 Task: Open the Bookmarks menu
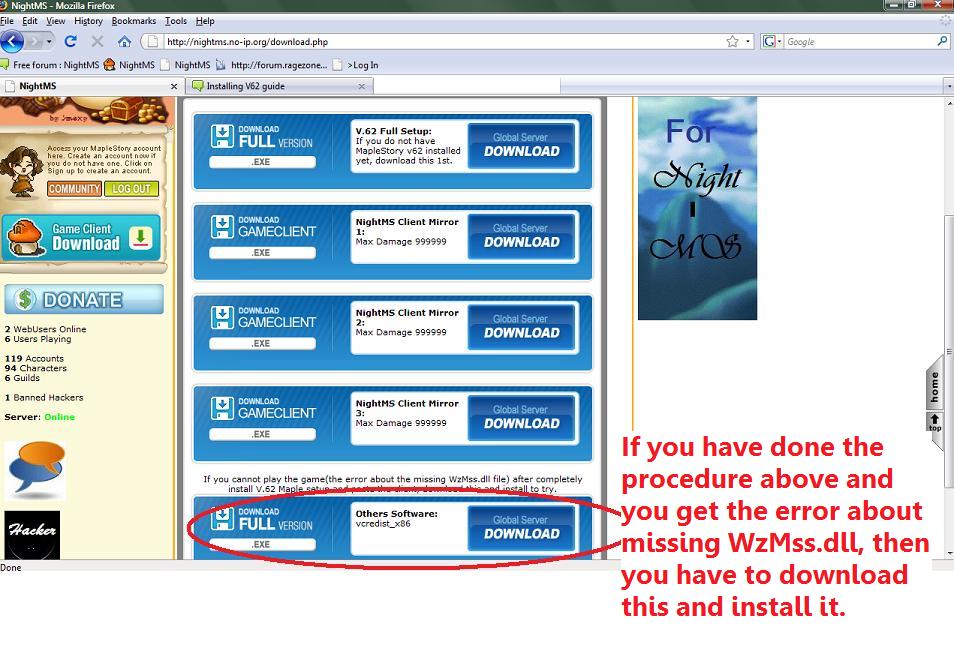[x=134, y=21]
